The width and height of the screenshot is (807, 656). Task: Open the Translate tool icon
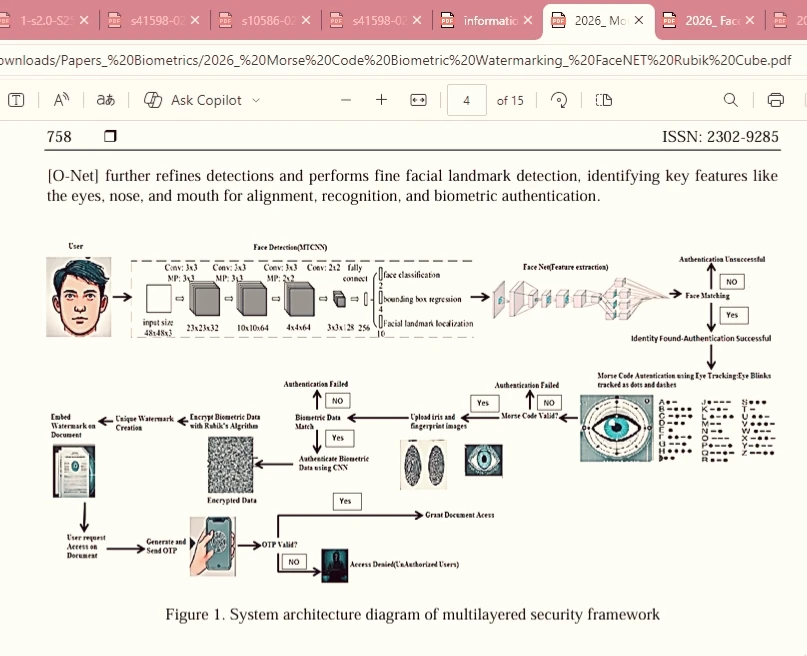coord(106,100)
